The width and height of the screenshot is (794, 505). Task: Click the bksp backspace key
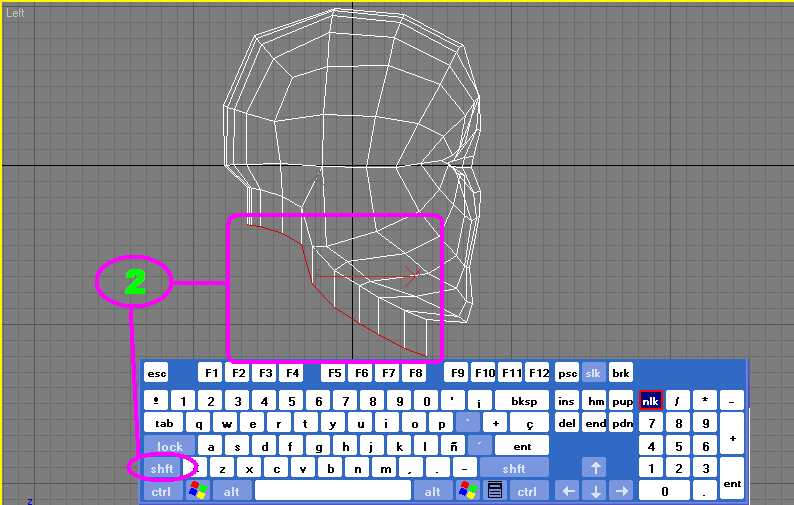(523, 401)
